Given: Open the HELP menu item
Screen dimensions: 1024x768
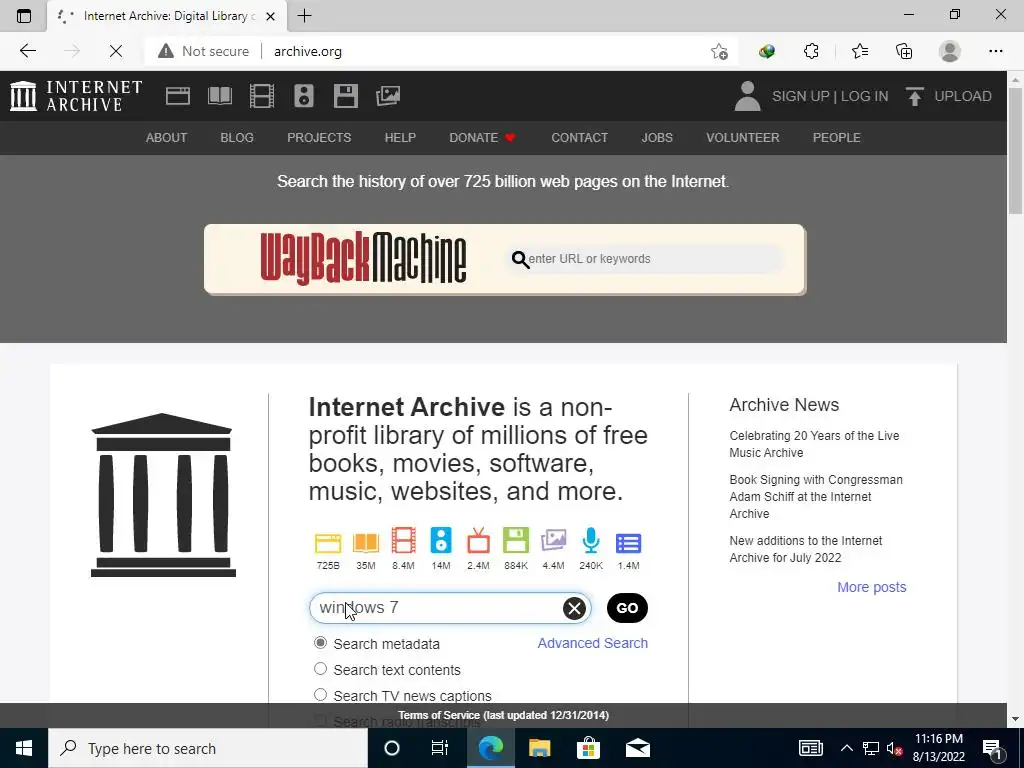Looking at the screenshot, I should coord(400,138).
